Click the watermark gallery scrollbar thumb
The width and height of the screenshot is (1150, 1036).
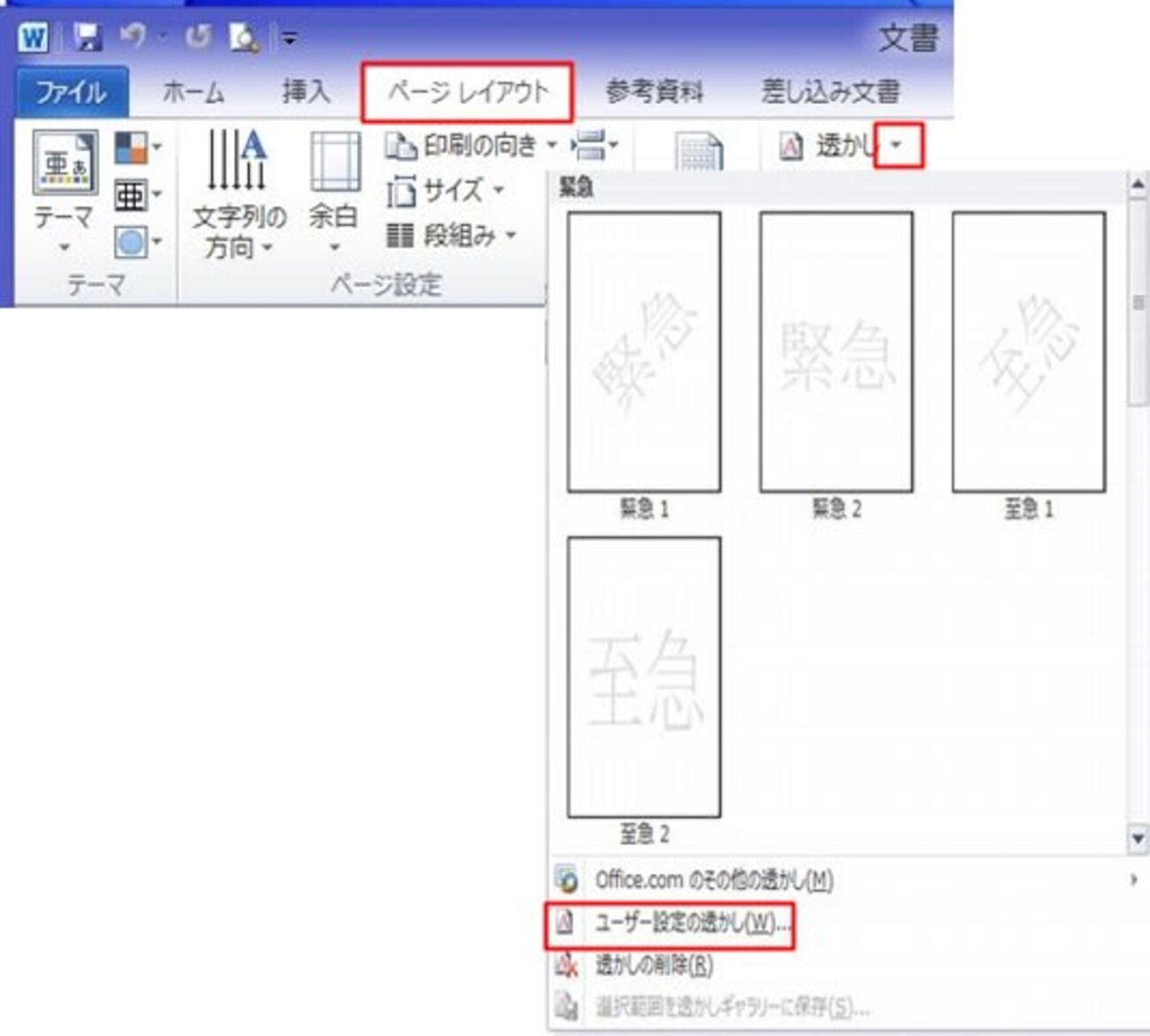[1138, 303]
